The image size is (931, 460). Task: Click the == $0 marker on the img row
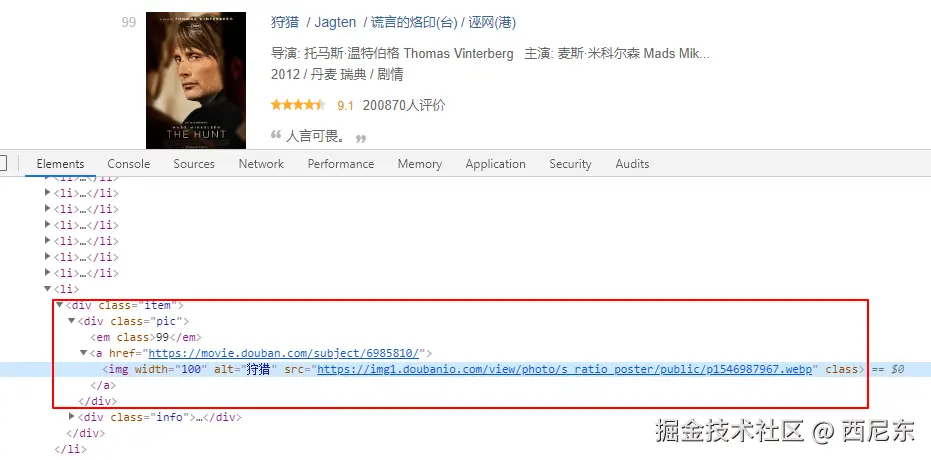coord(888,369)
